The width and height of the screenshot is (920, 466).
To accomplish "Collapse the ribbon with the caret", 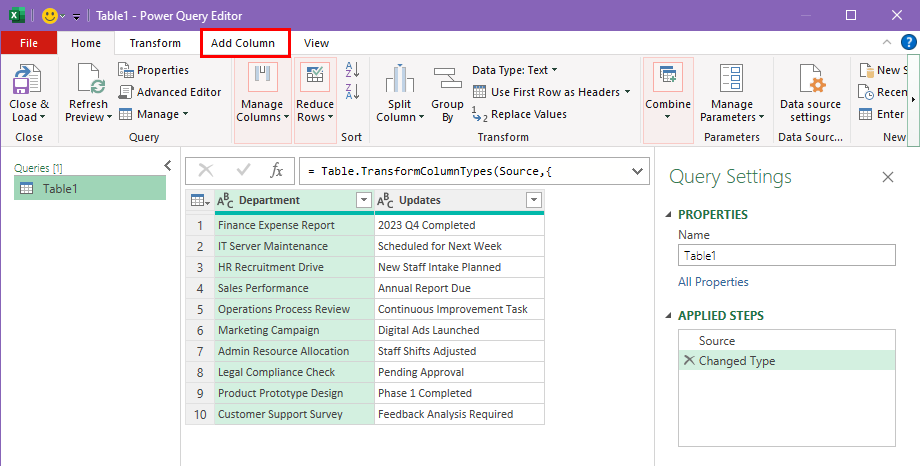I will 887,42.
